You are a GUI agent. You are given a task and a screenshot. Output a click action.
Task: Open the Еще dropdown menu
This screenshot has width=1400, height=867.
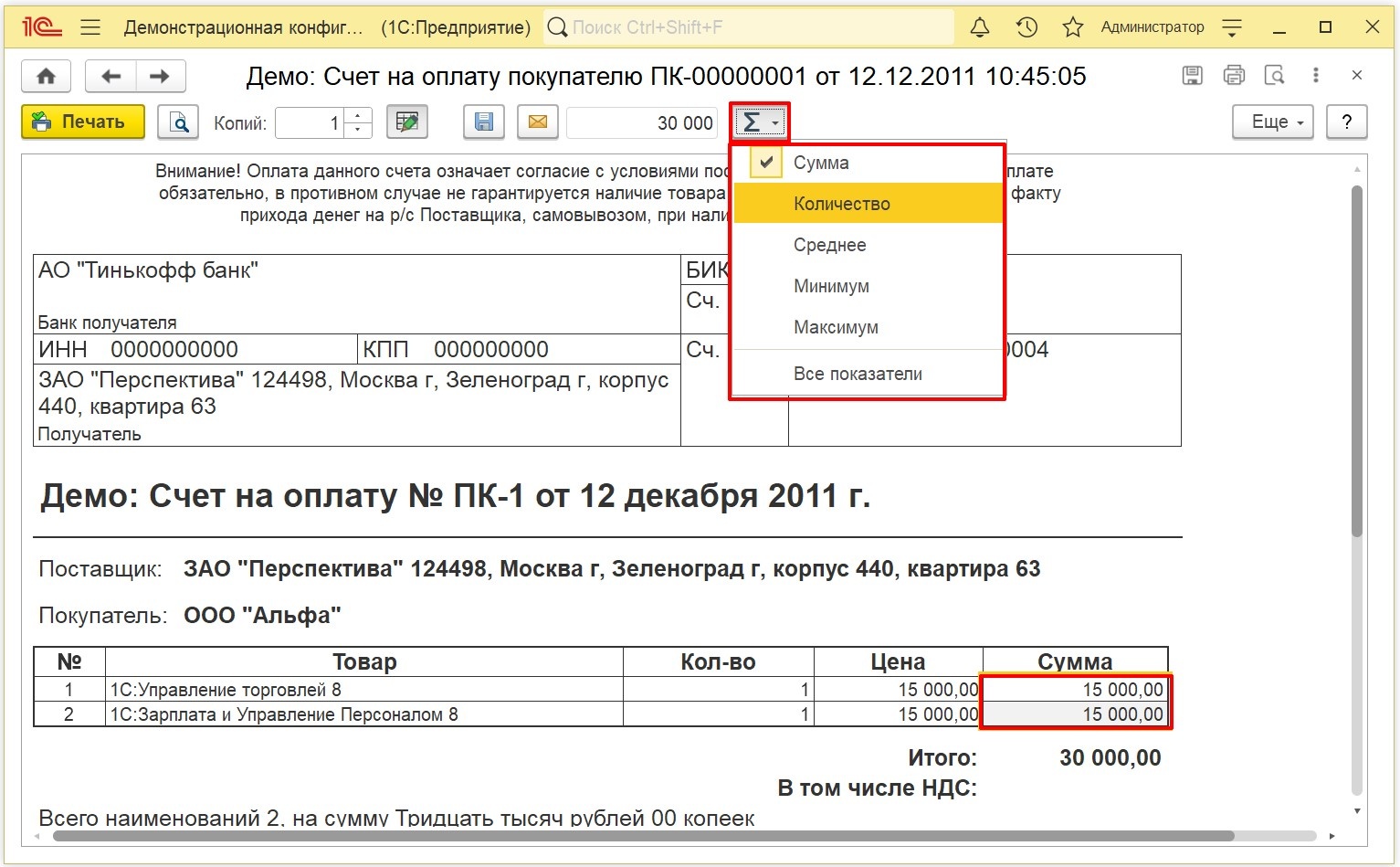point(1273,122)
